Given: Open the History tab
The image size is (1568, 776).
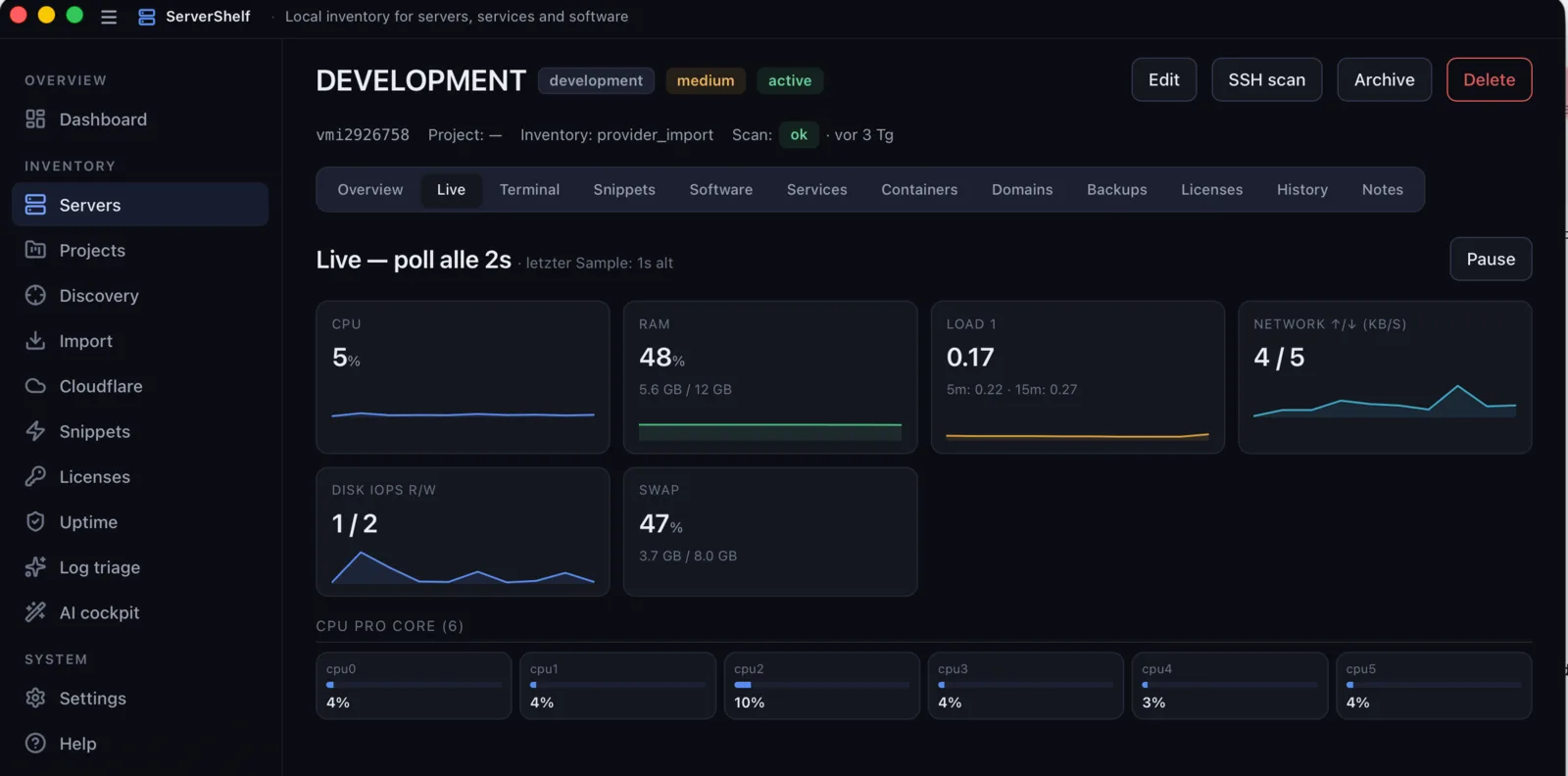Looking at the screenshot, I should coord(1302,189).
